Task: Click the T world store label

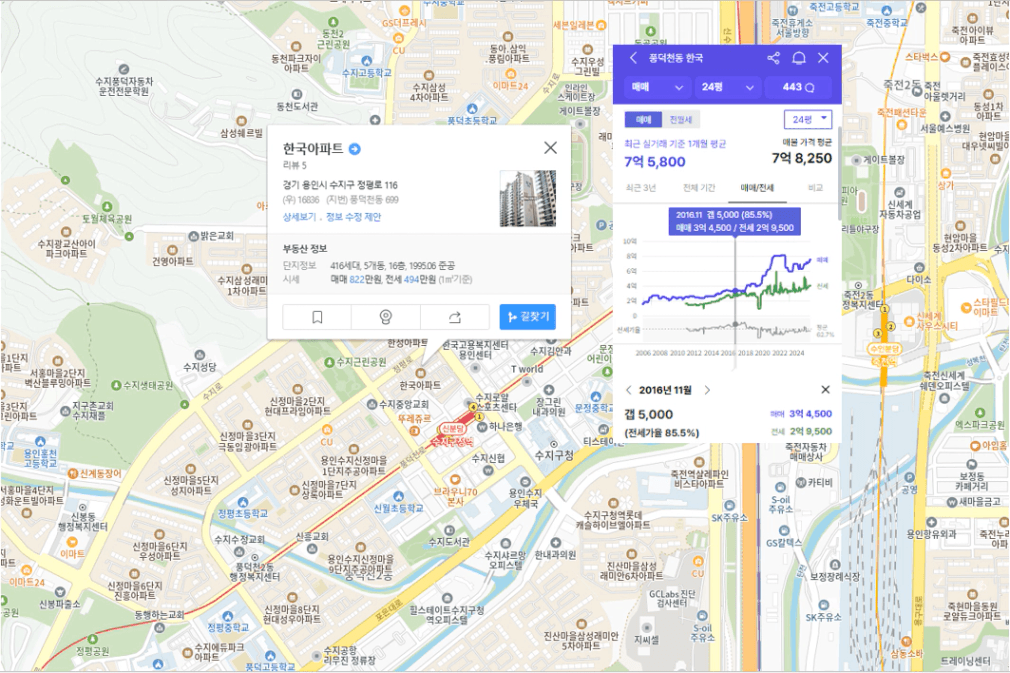Action: tap(527, 369)
